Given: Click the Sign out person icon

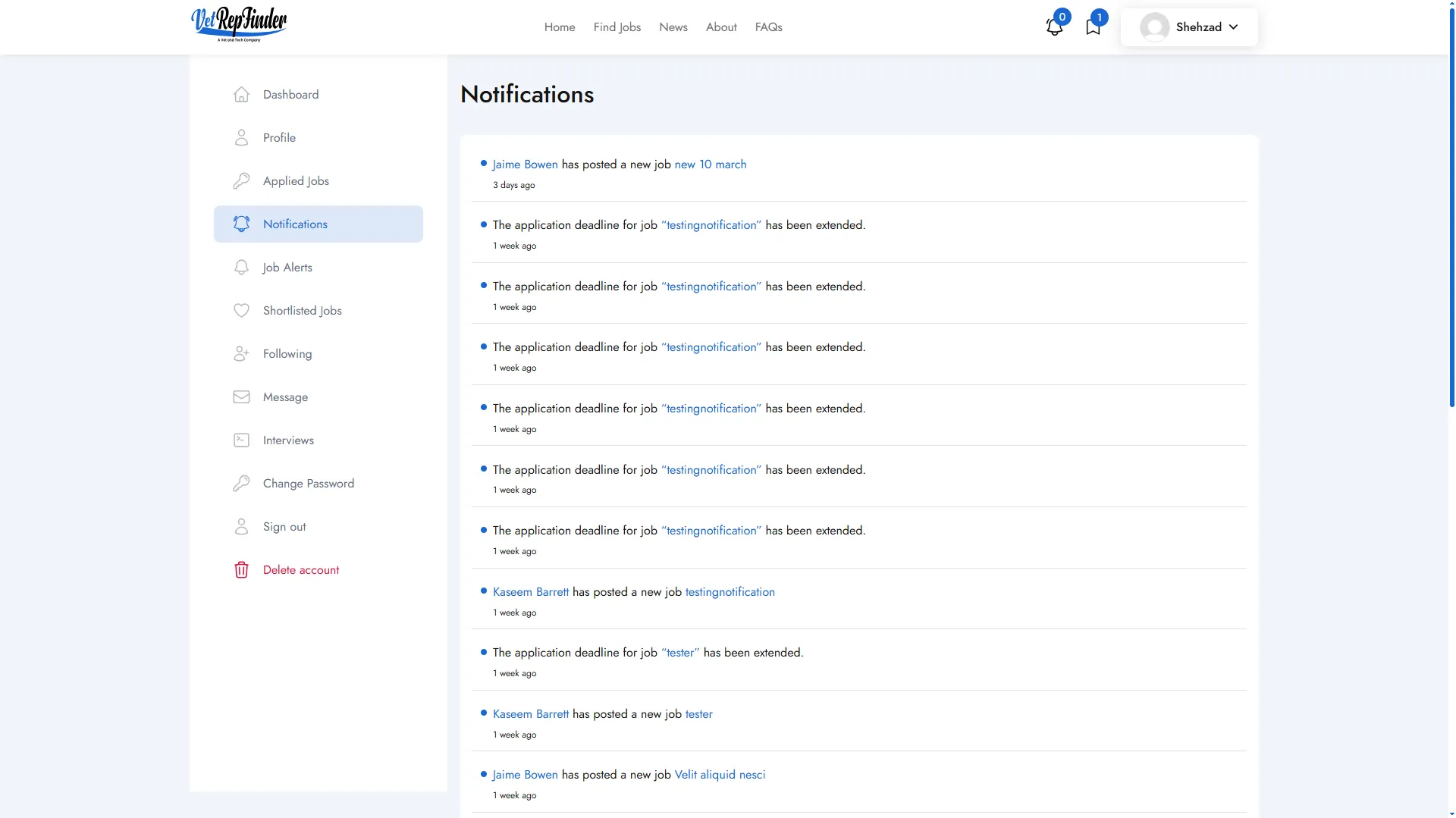Looking at the screenshot, I should click(241, 527).
